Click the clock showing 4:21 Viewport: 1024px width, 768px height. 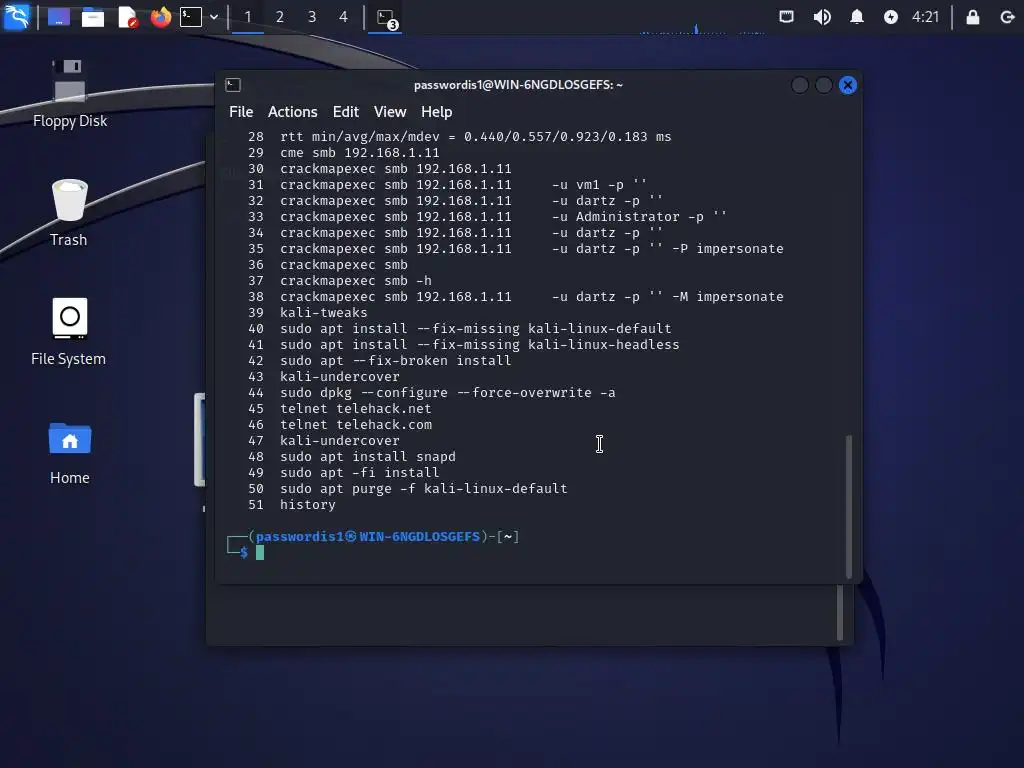925,17
